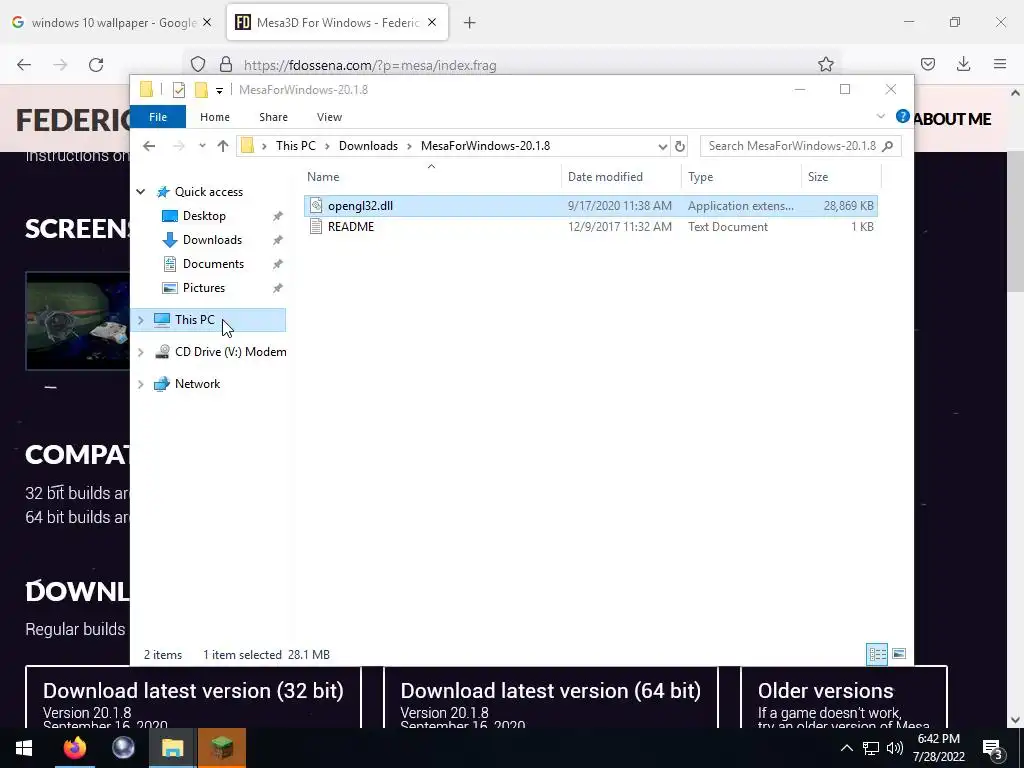
Task: Reload the Firefox page
Action: 96,65
